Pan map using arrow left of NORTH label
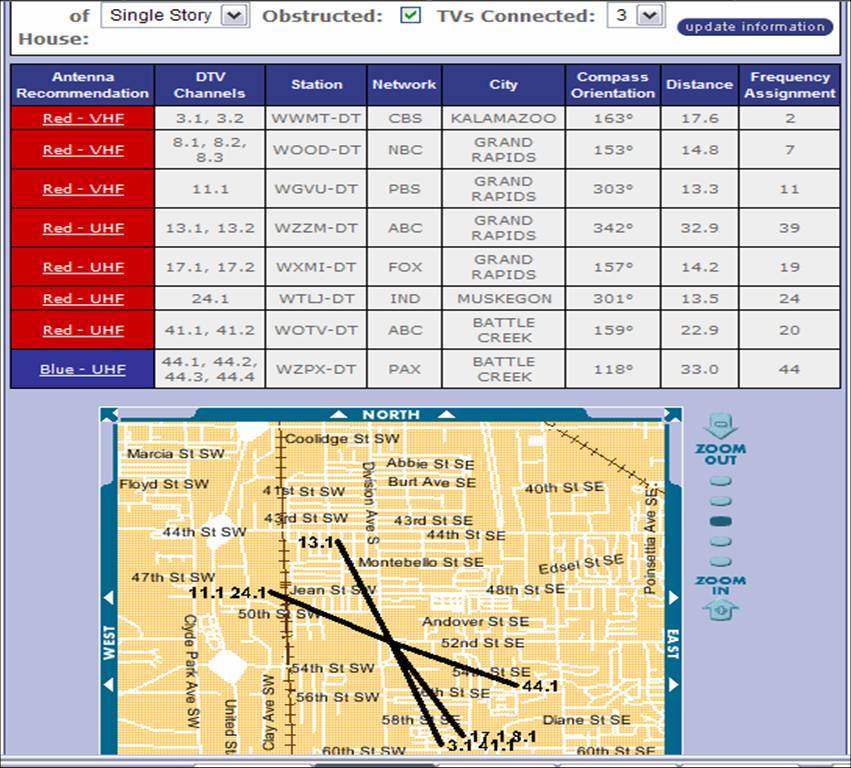 click(x=339, y=415)
